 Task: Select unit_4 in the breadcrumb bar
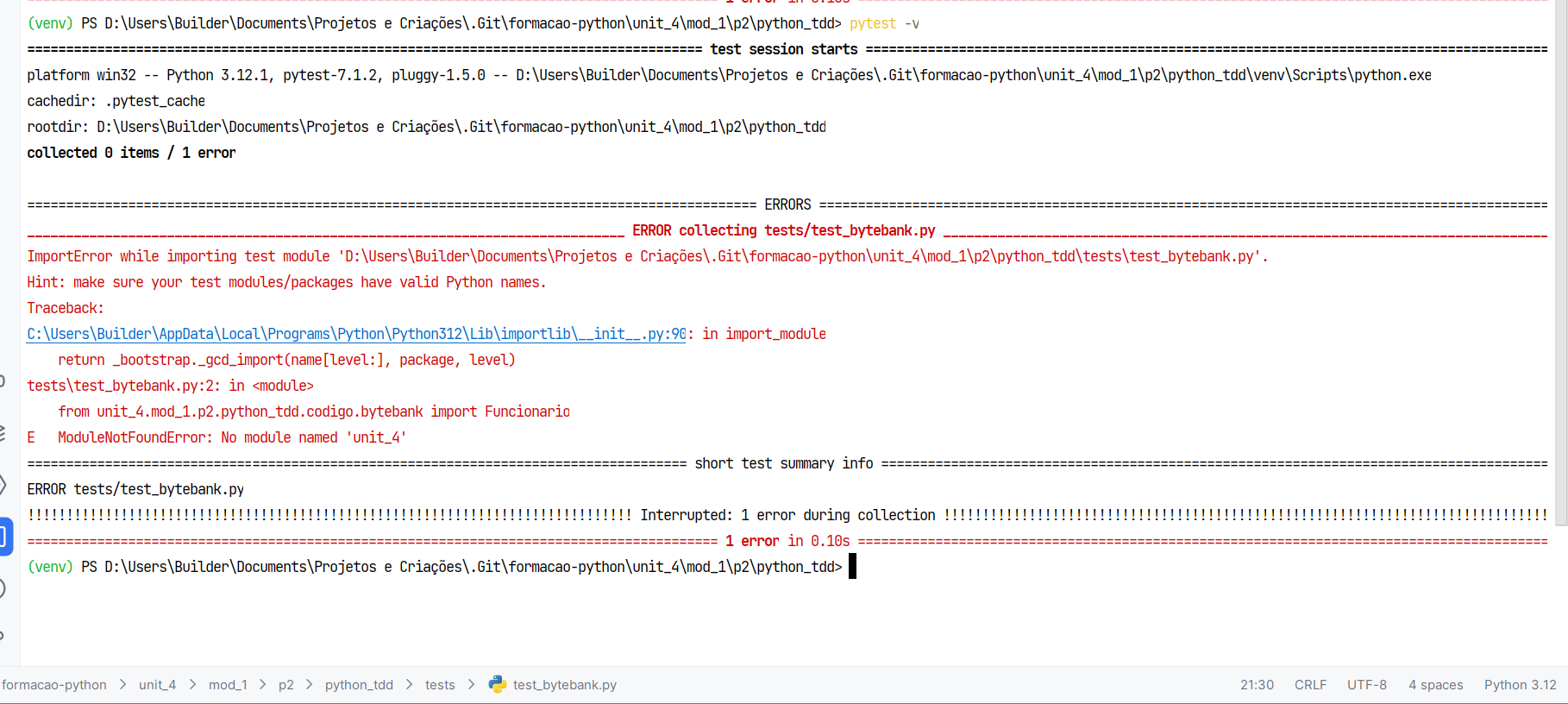(x=157, y=685)
